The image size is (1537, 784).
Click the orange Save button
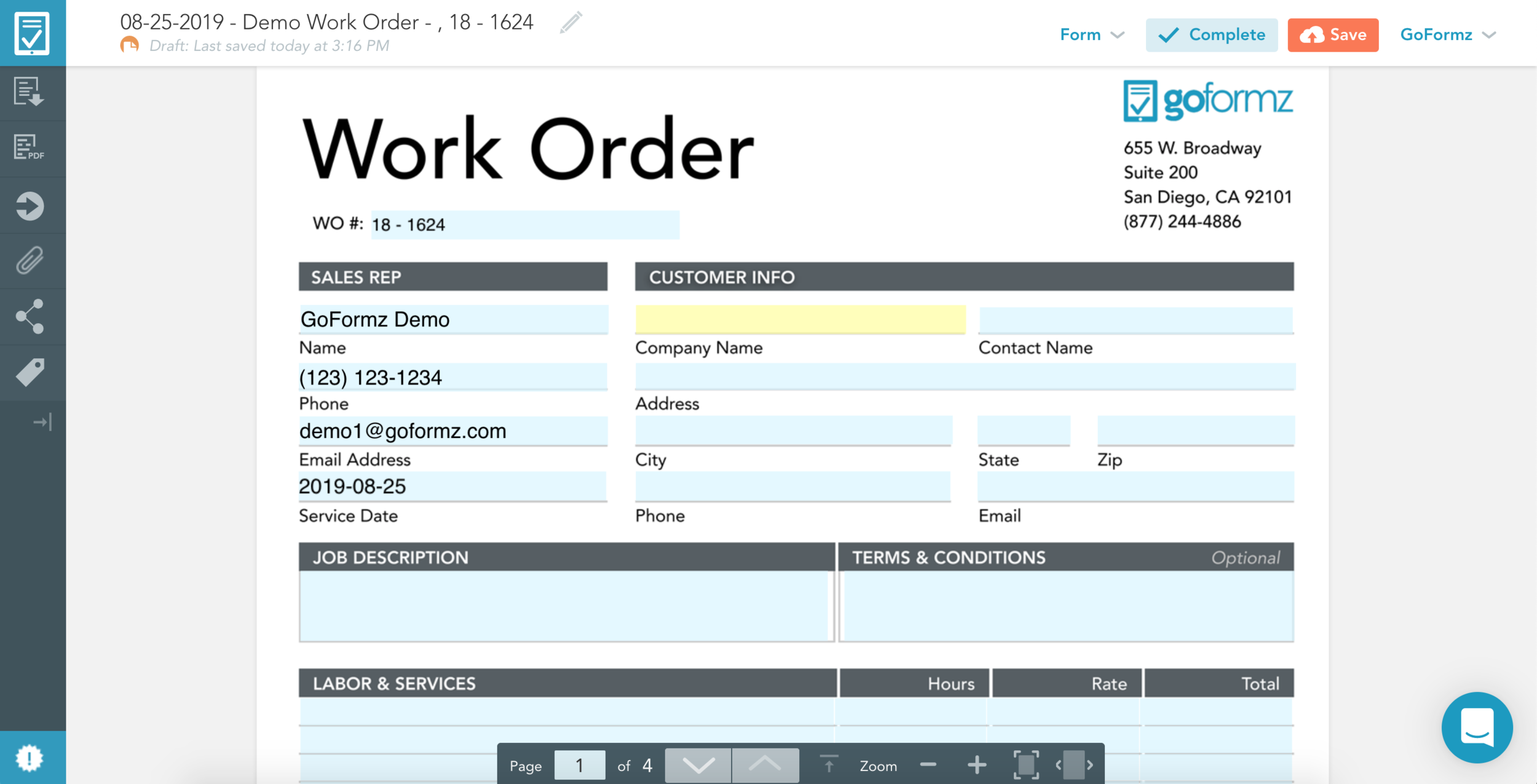pyautogui.click(x=1332, y=35)
